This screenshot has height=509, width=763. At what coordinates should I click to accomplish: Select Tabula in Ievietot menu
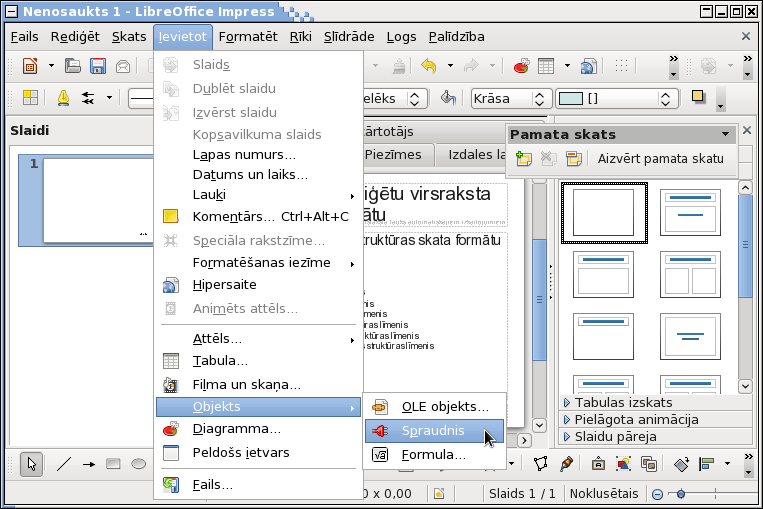tap(258, 361)
